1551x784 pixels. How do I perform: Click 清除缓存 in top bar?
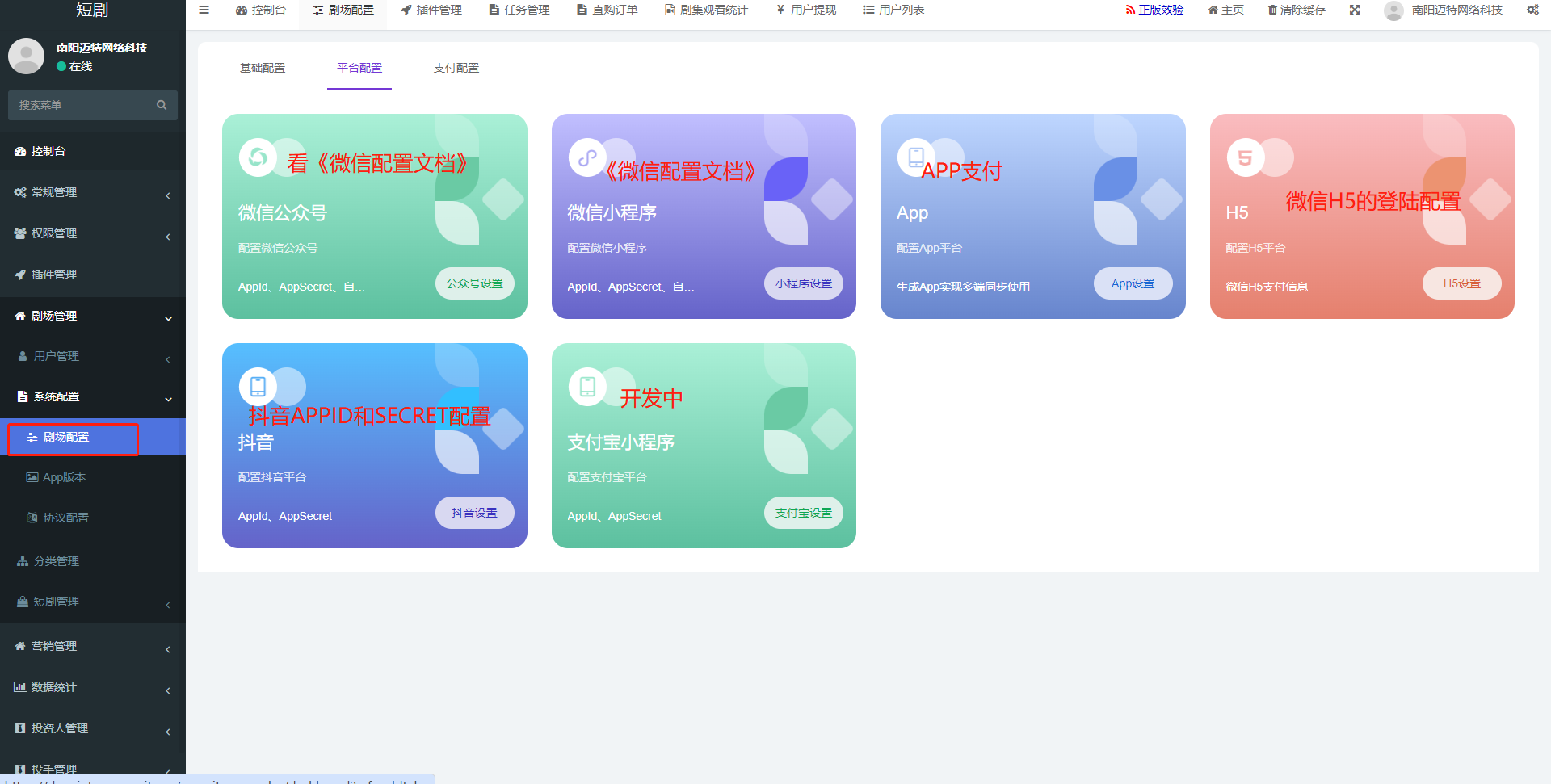point(1297,10)
